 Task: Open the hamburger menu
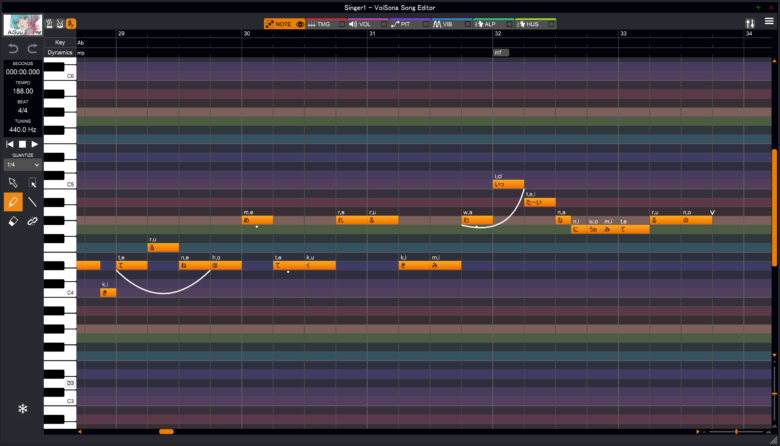[x=768, y=22]
